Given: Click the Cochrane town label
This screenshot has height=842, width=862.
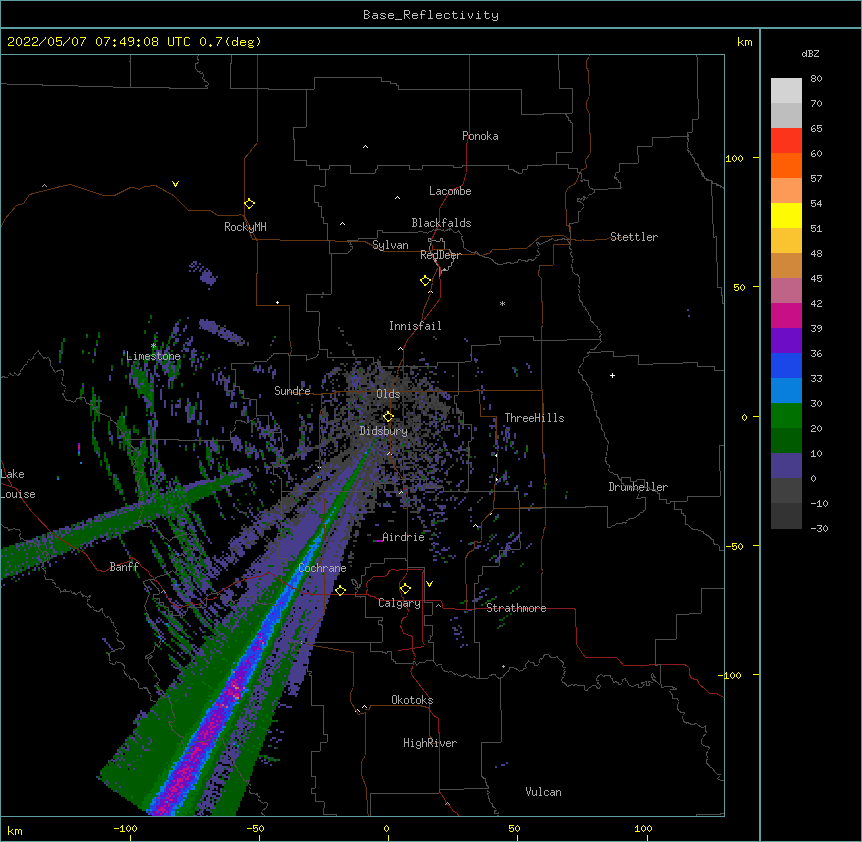Looking at the screenshot, I should coord(322,568).
